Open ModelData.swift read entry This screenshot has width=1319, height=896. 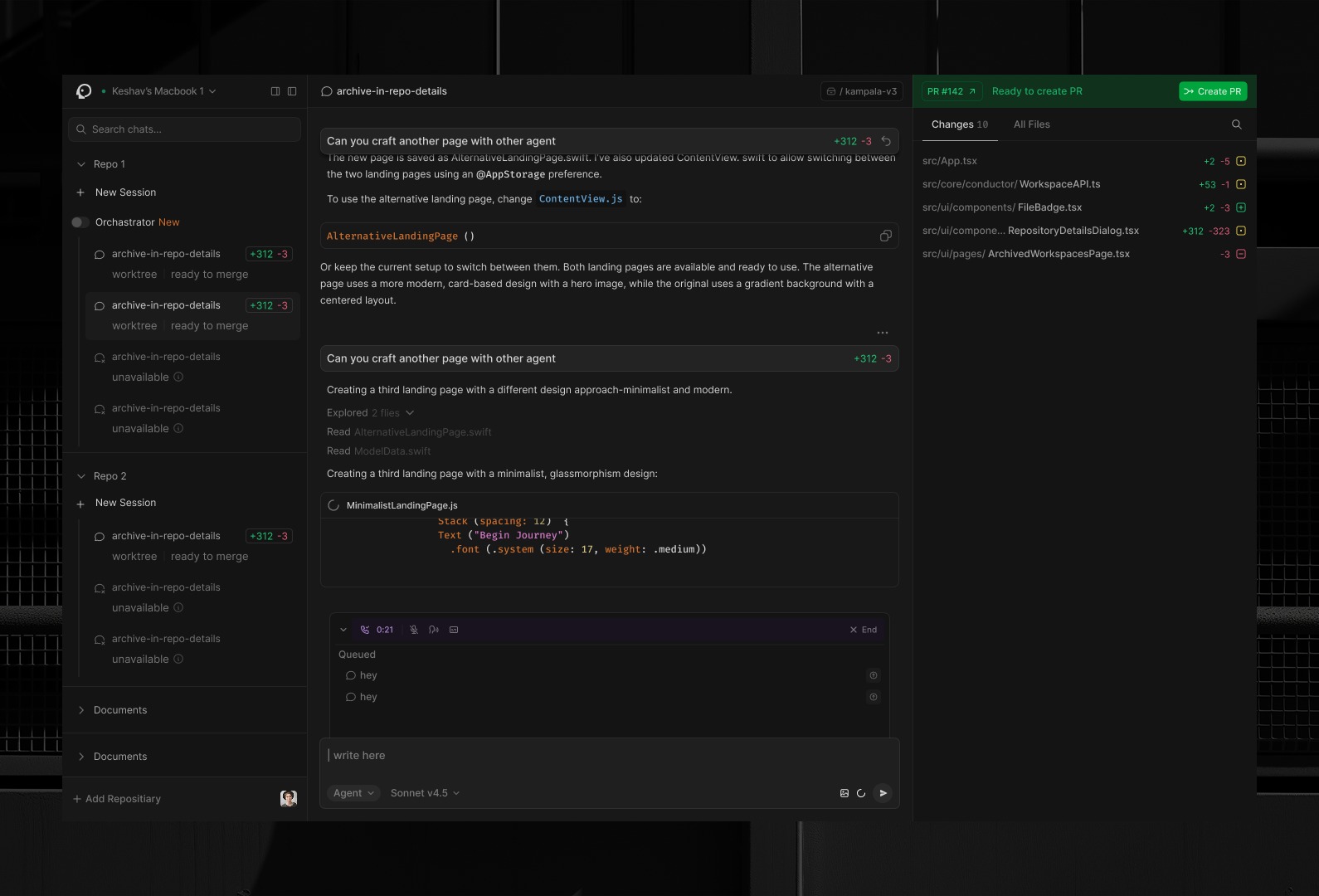click(x=379, y=451)
